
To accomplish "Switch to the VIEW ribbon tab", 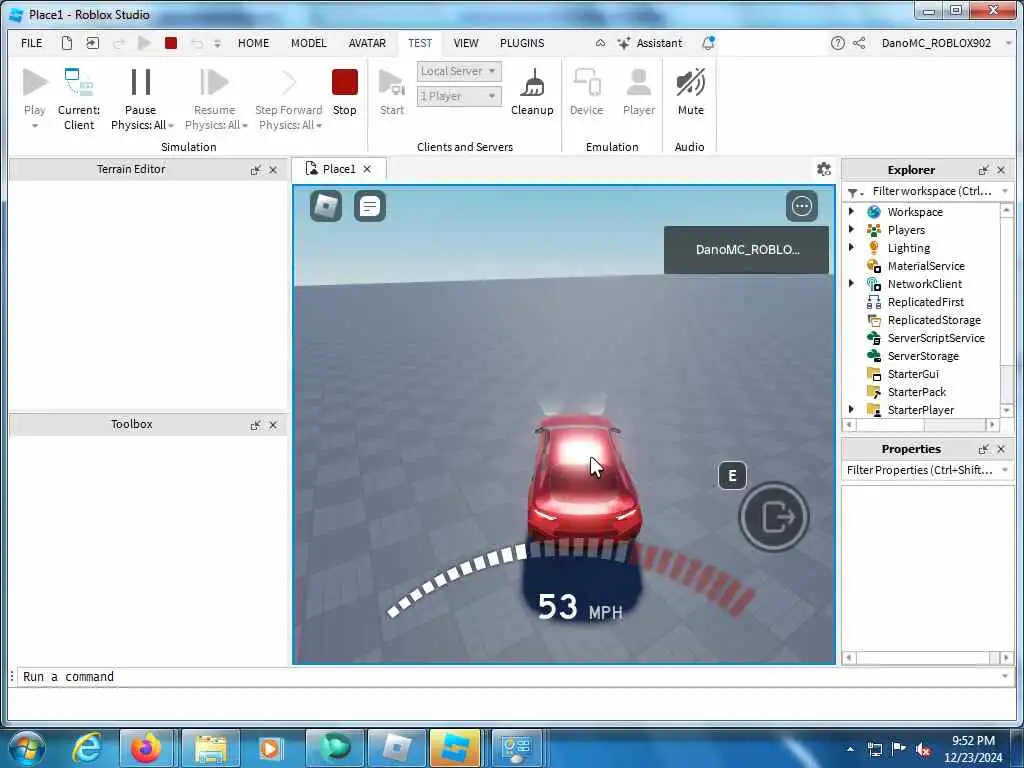I will (x=466, y=43).
